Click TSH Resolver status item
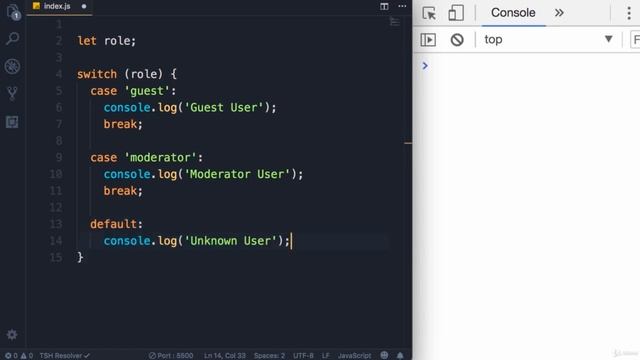 pos(64,356)
